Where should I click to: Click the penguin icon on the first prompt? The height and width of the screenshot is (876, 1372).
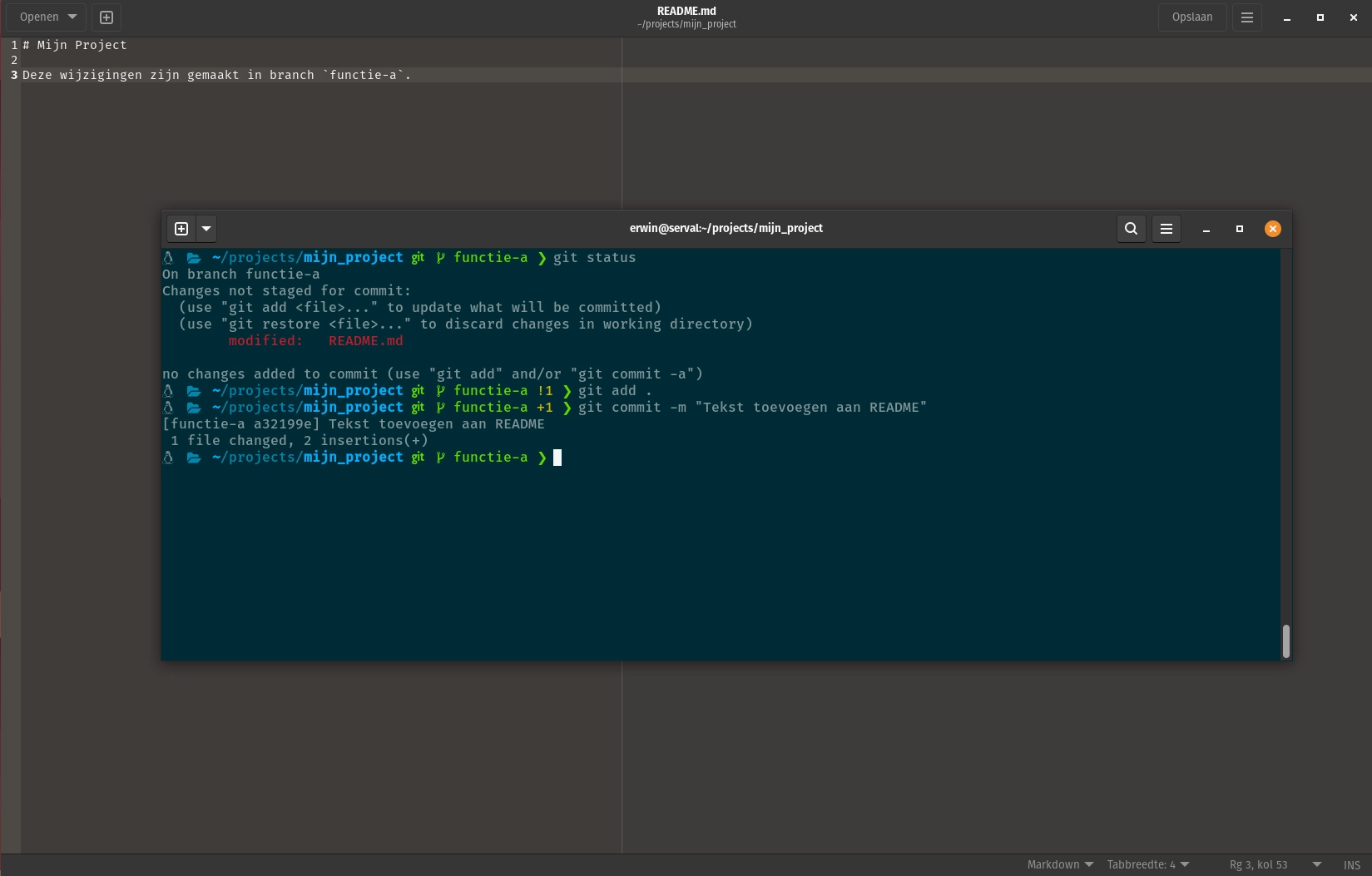pyautogui.click(x=168, y=258)
